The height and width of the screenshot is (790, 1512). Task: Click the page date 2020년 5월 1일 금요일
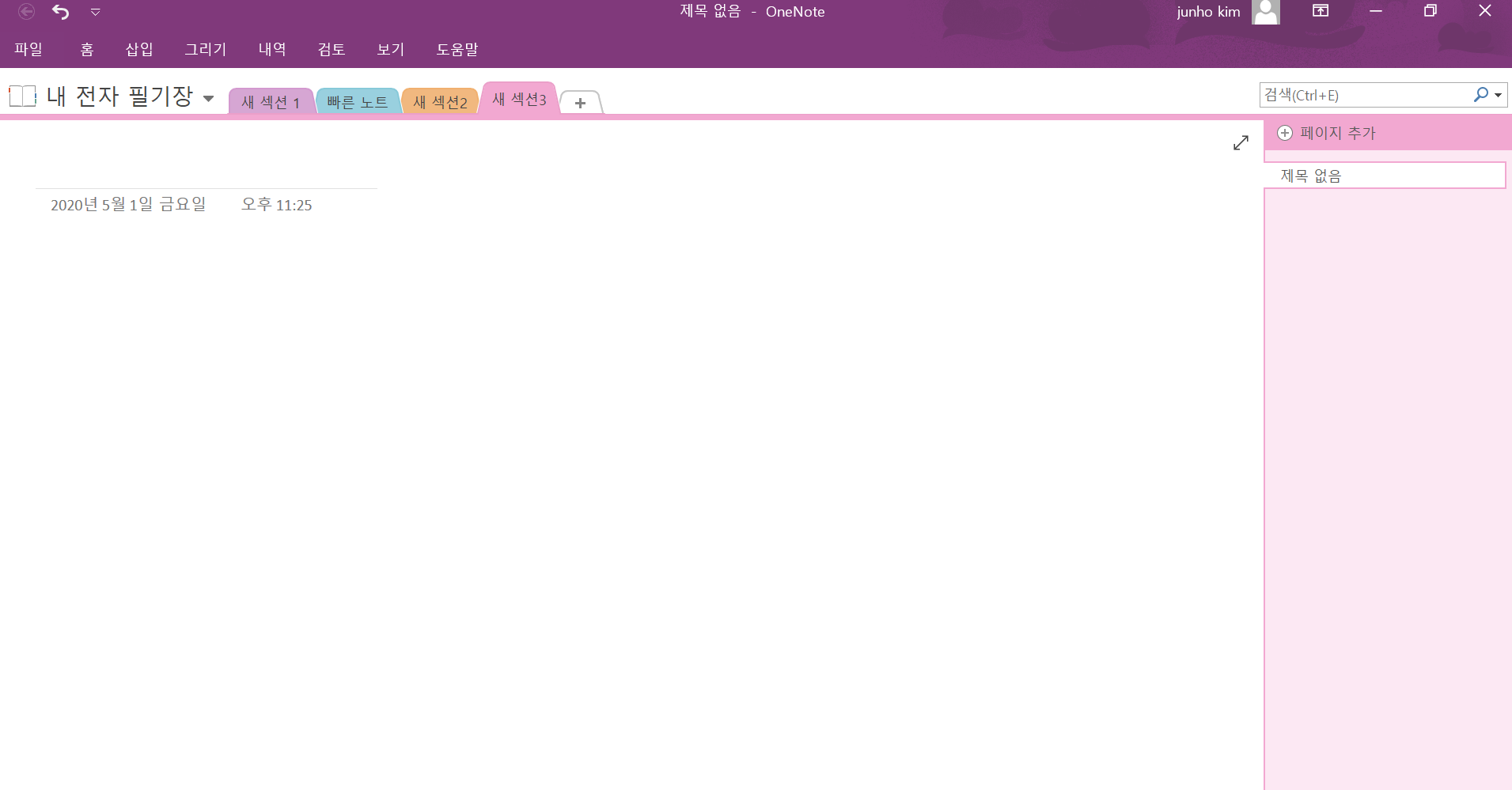[x=128, y=205]
